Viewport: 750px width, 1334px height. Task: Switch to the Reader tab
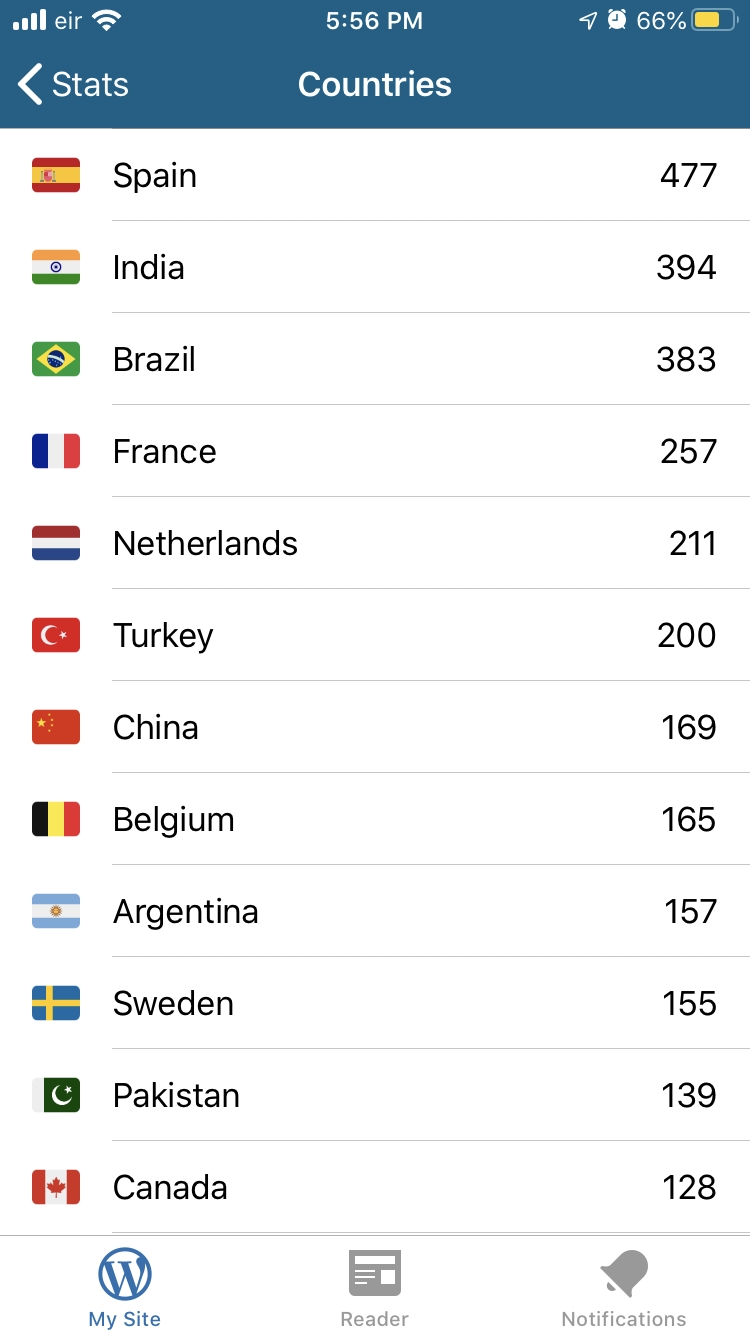375,1288
